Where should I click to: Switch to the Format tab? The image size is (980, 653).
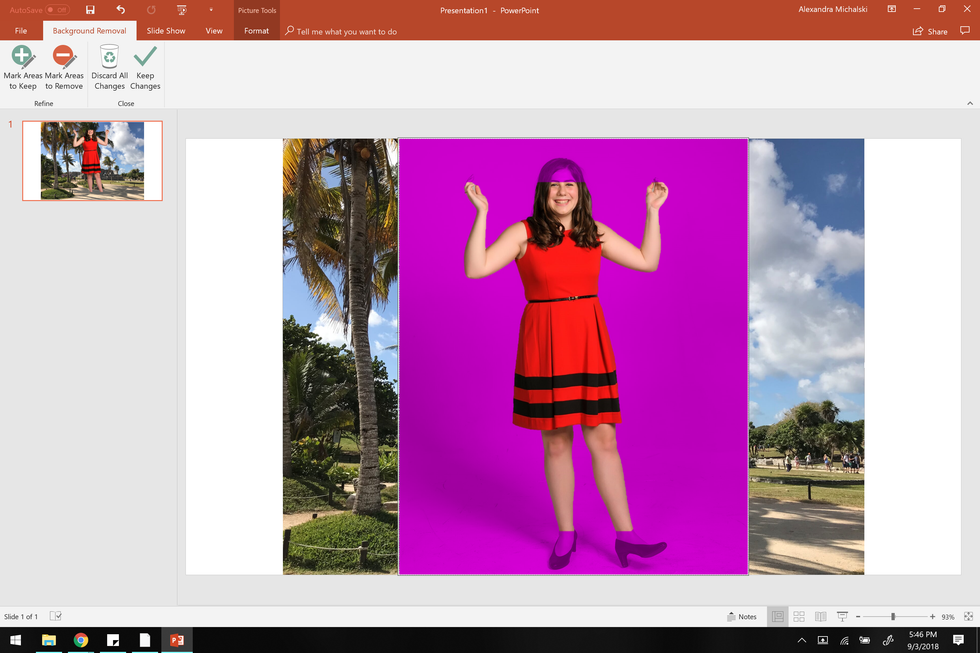pyautogui.click(x=256, y=31)
